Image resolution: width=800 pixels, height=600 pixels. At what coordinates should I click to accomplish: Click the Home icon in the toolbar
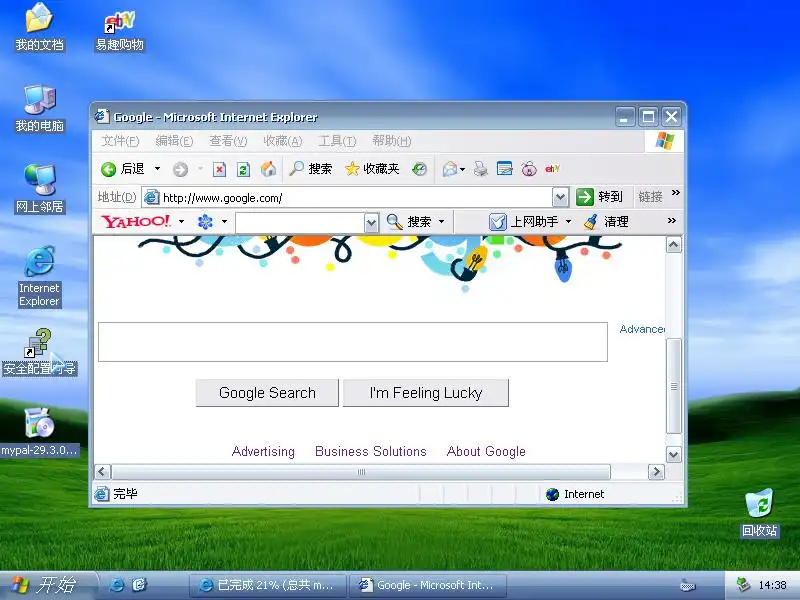pos(268,169)
